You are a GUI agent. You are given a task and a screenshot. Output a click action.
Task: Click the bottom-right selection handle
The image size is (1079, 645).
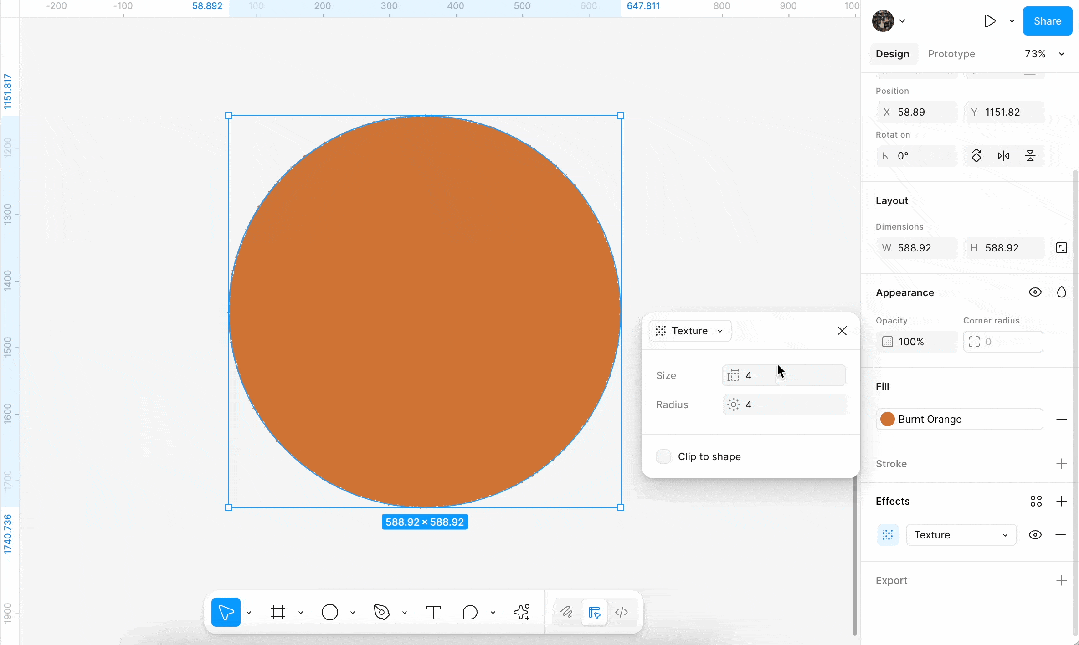coord(621,507)
